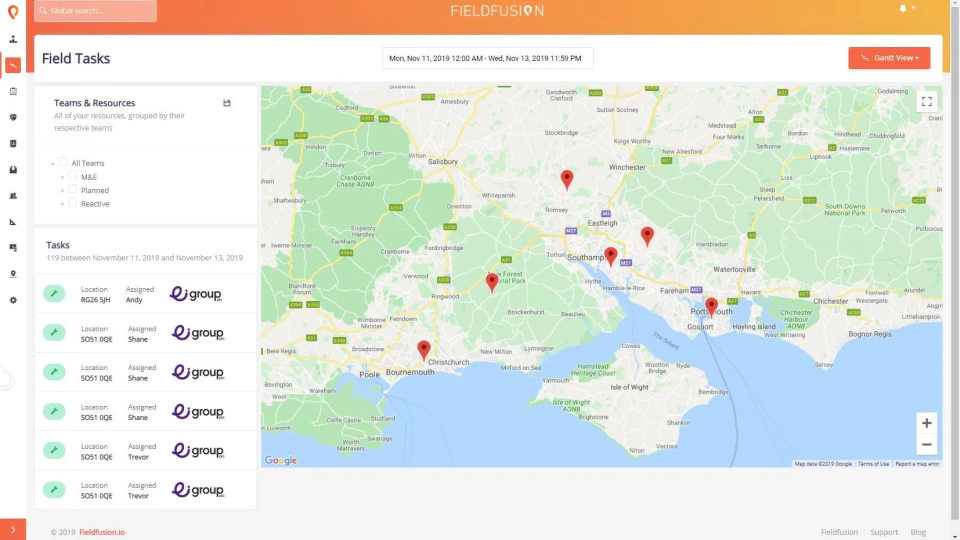Zoom in the map with plus icon

[926, 423]
